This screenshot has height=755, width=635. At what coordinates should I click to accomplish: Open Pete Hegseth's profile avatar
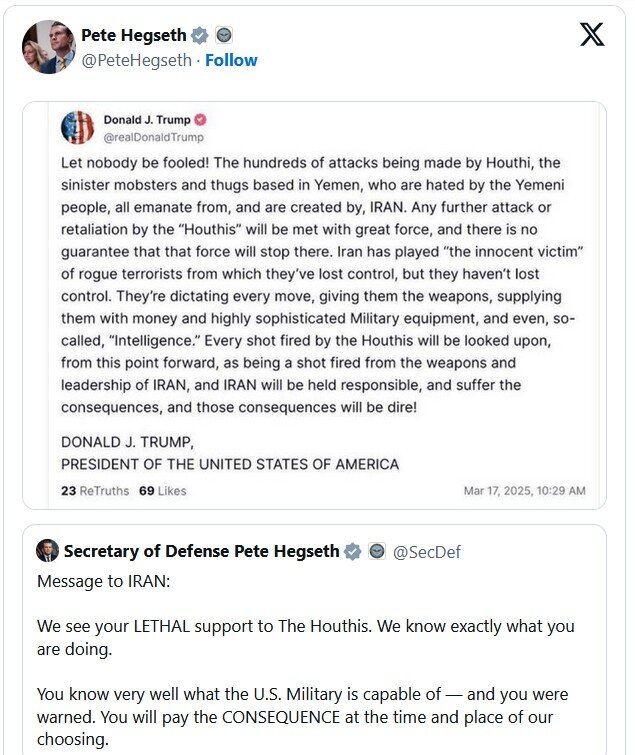click(x=48, y=46)
